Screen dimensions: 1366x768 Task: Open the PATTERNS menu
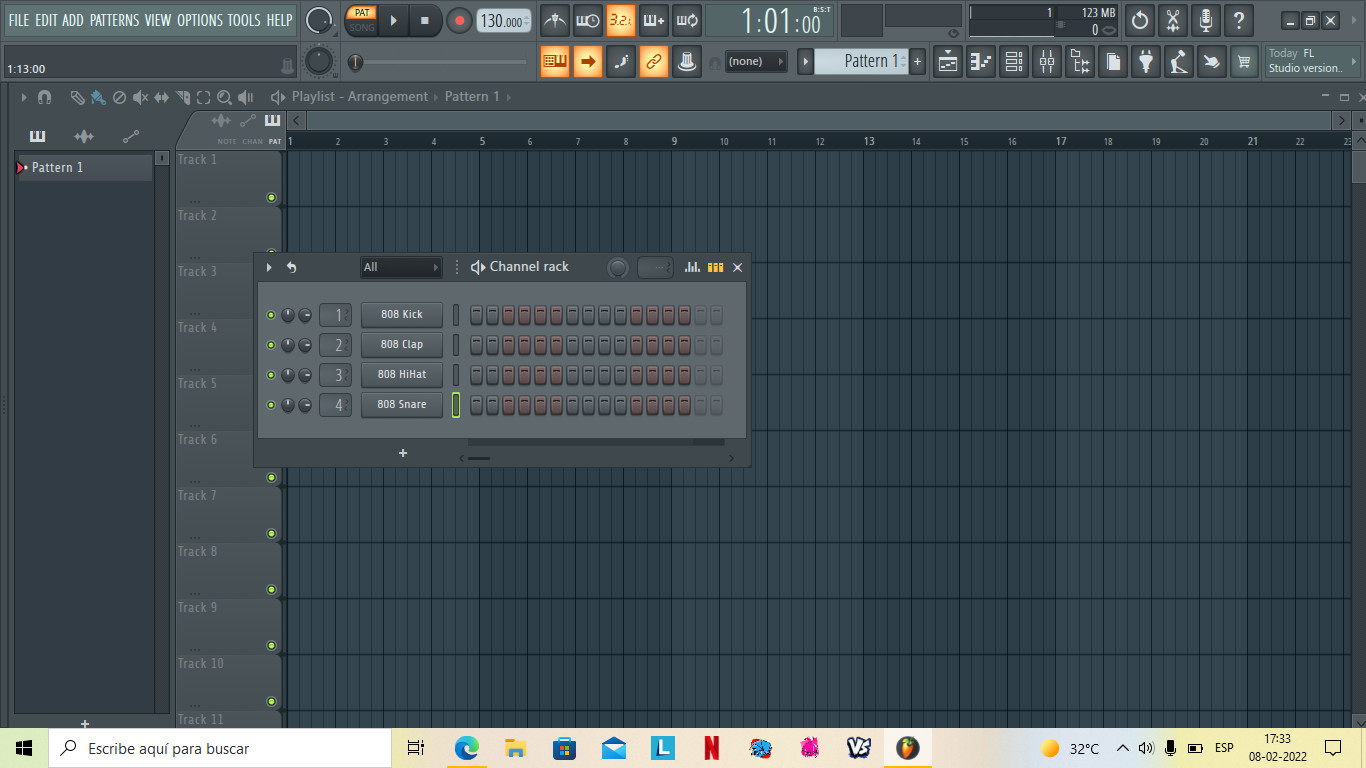tap(114, 20)
